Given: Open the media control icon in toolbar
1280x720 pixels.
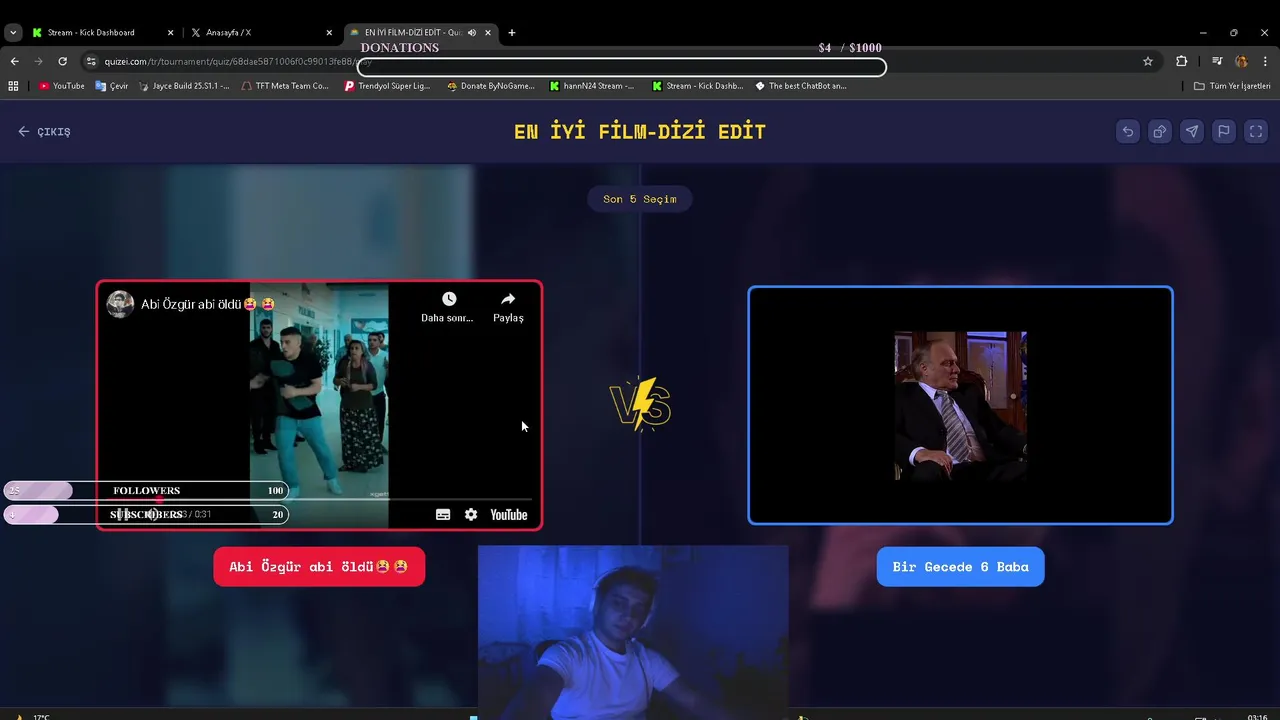Looking at the screenshot, I should pos(1217,61).
